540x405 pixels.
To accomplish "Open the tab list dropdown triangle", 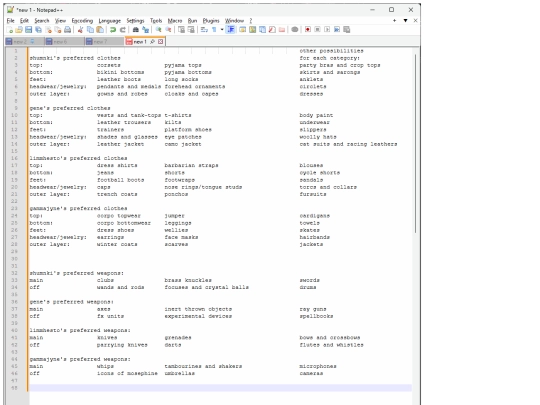I will click(405, 21).
